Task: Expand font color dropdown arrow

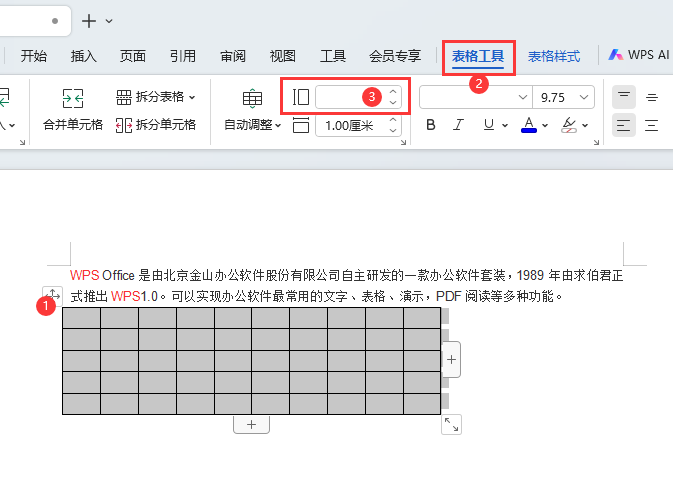Action: pos(545,125)
